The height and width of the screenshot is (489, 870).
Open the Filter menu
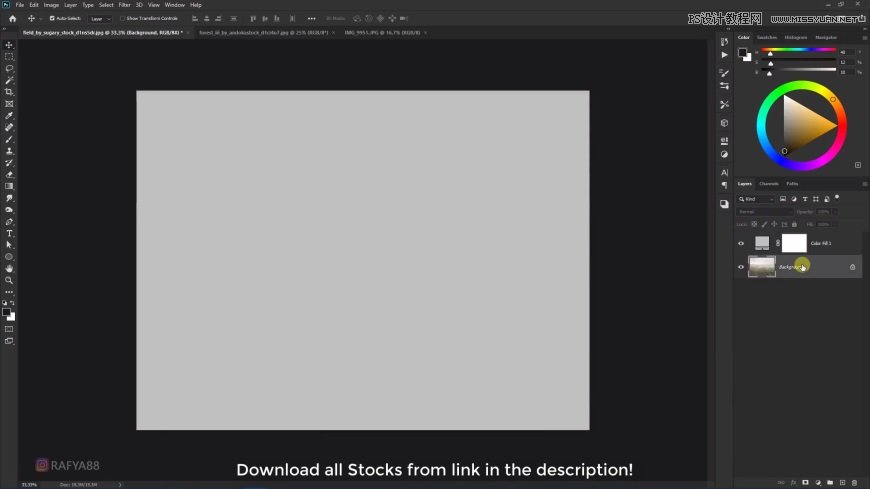(125, 5)
